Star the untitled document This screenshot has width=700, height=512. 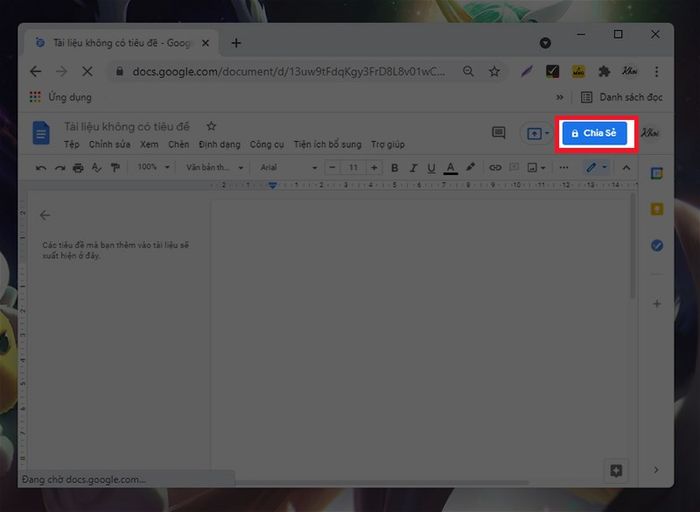[x=211, y=126]
